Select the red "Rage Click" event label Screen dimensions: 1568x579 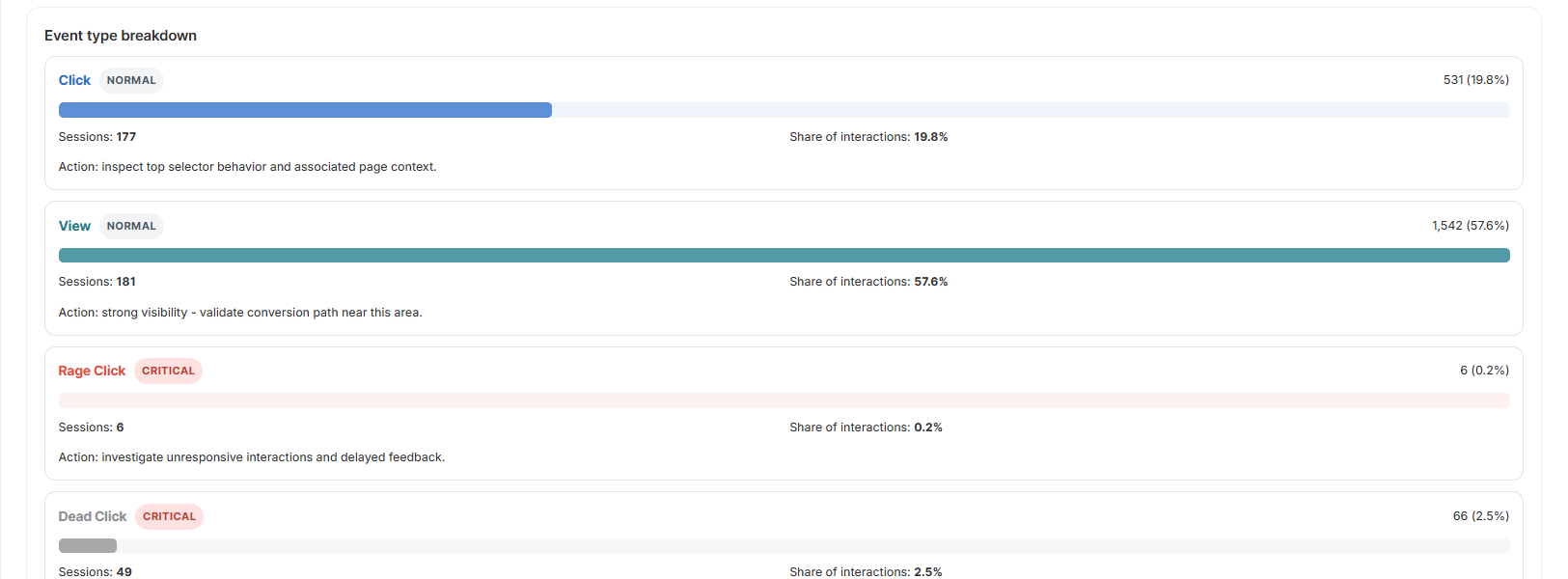92,371
